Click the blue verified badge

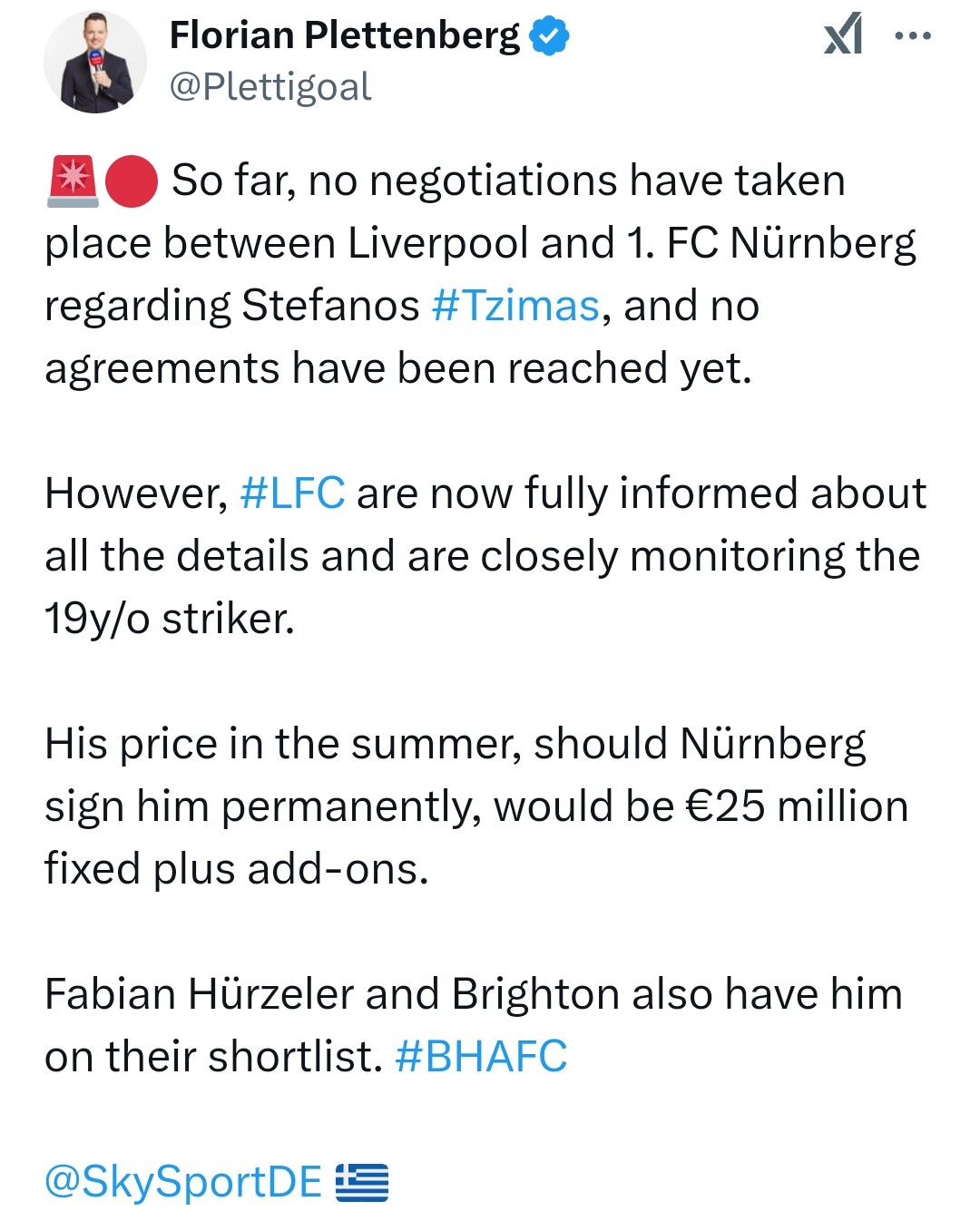(549, 35)
